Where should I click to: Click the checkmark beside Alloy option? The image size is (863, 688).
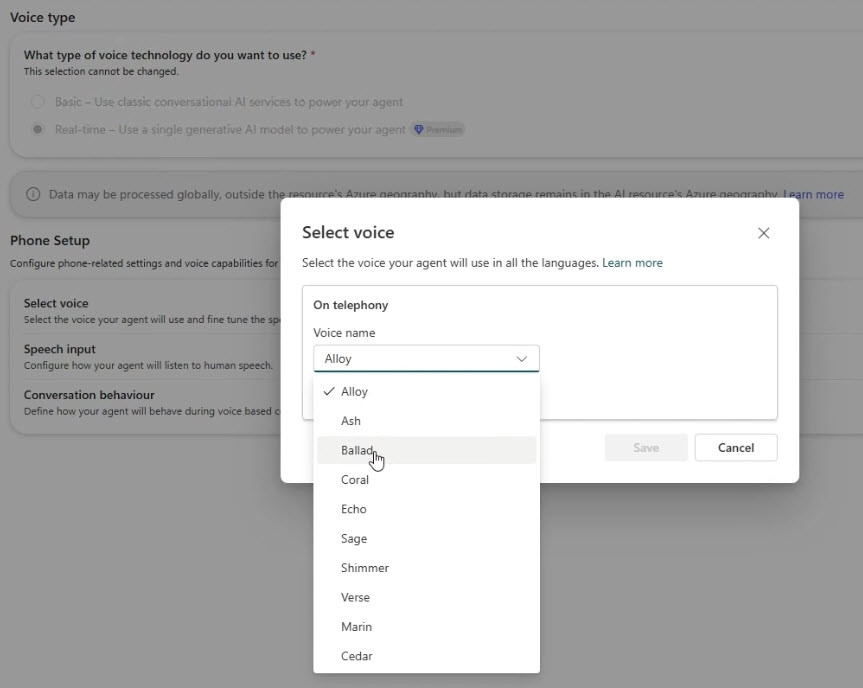coord(329,391)
